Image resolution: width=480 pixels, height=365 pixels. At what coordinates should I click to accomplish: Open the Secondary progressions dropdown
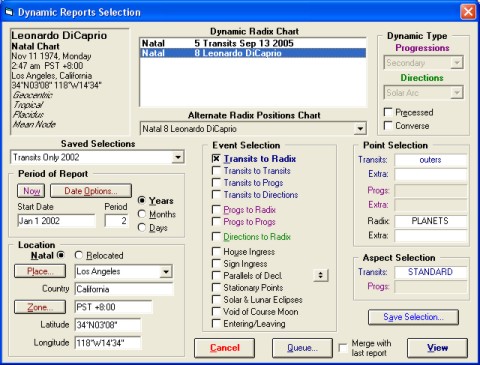point(457,63)
